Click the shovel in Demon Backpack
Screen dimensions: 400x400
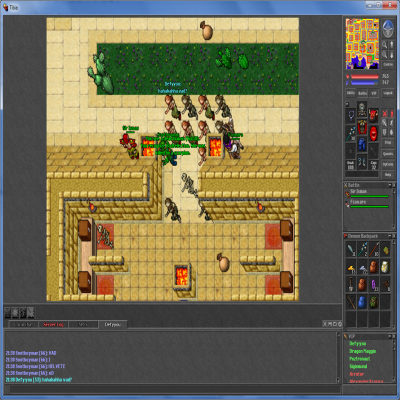351,285
